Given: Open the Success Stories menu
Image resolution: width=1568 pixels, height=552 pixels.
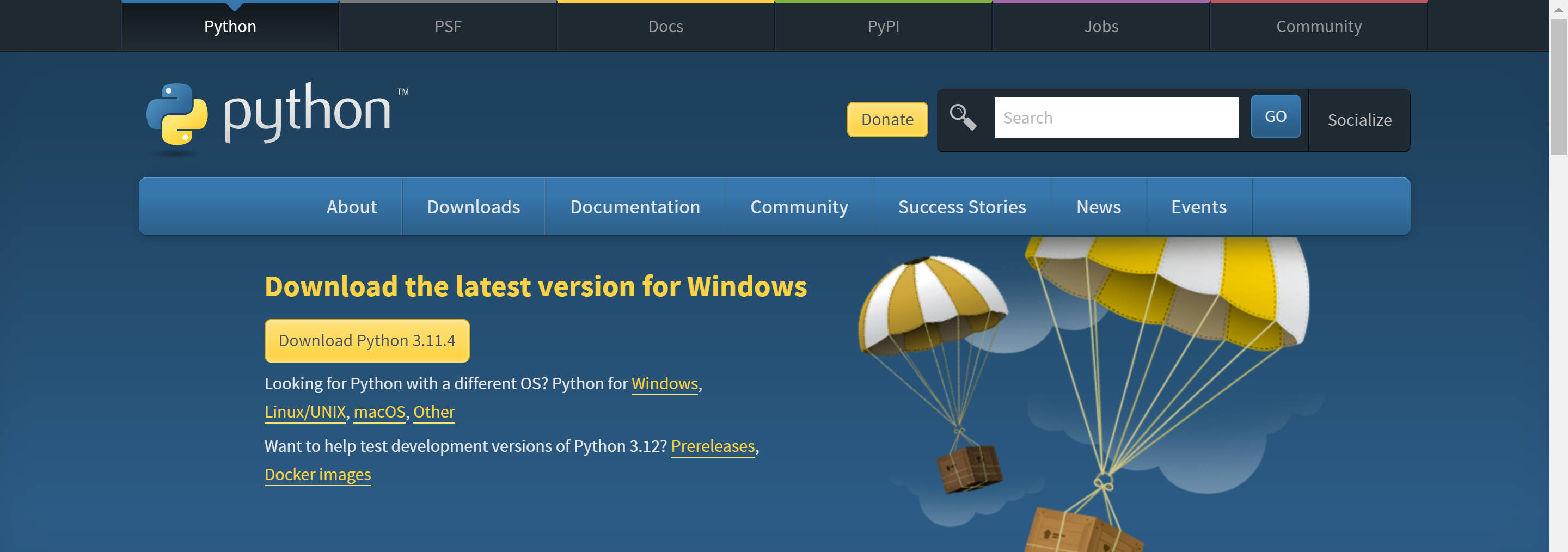Looking at the screenshot, I should [x=961, y=207].
